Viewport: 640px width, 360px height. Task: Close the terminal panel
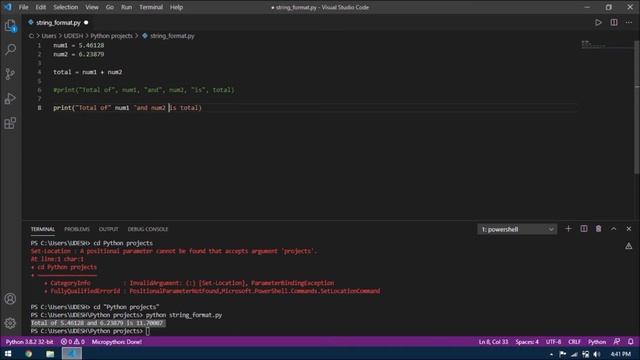(x=629, y=229)
